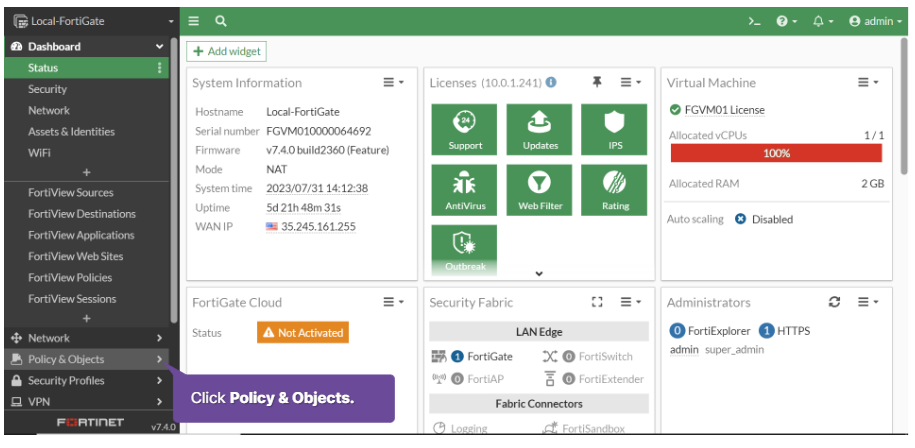Click the FGVM01 License link
The height and width of the screenshot is (448, 915).
(724, 110)
